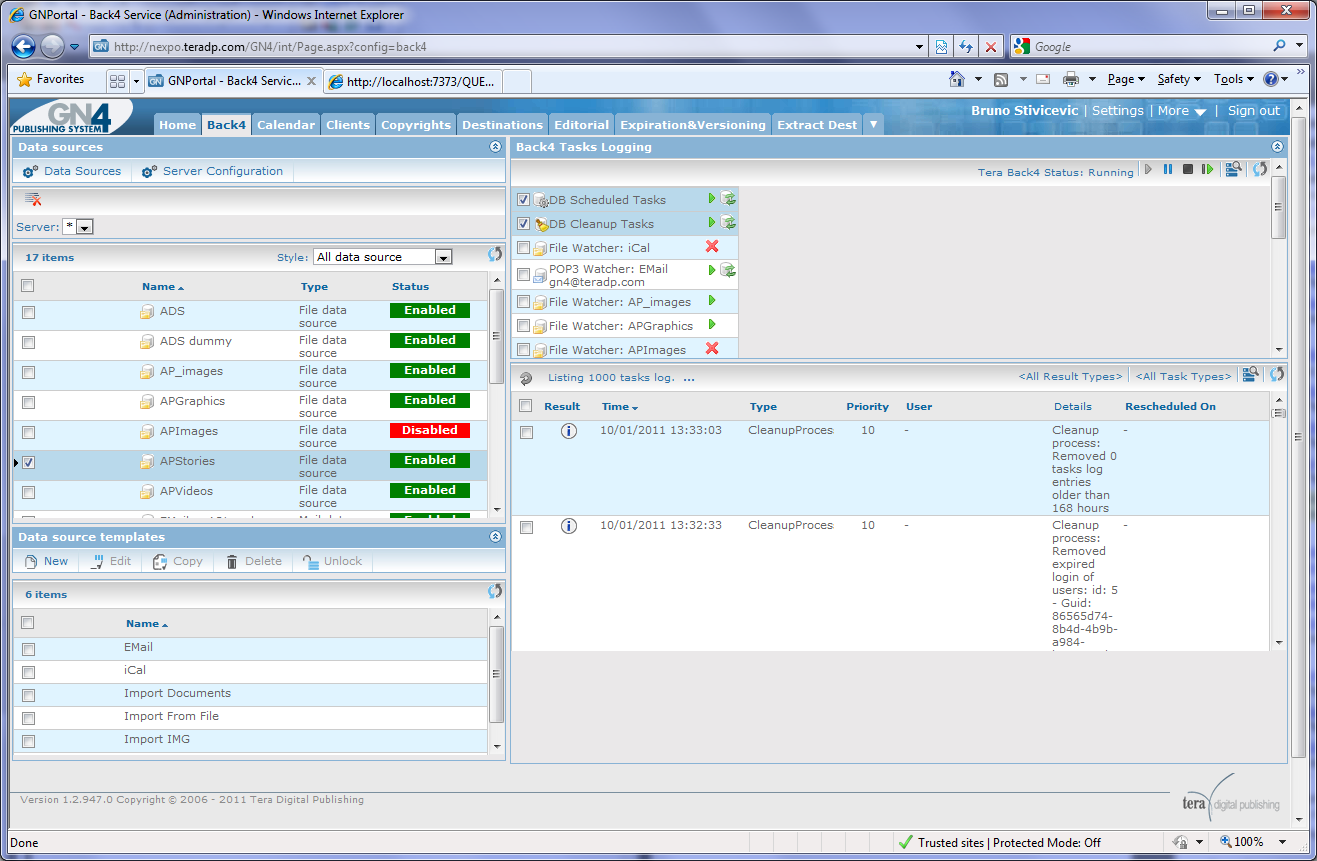Viewport: 1317px width, 861px height.
Task: Click the info icon of first log entry
Action: click(x=569, y=431)
